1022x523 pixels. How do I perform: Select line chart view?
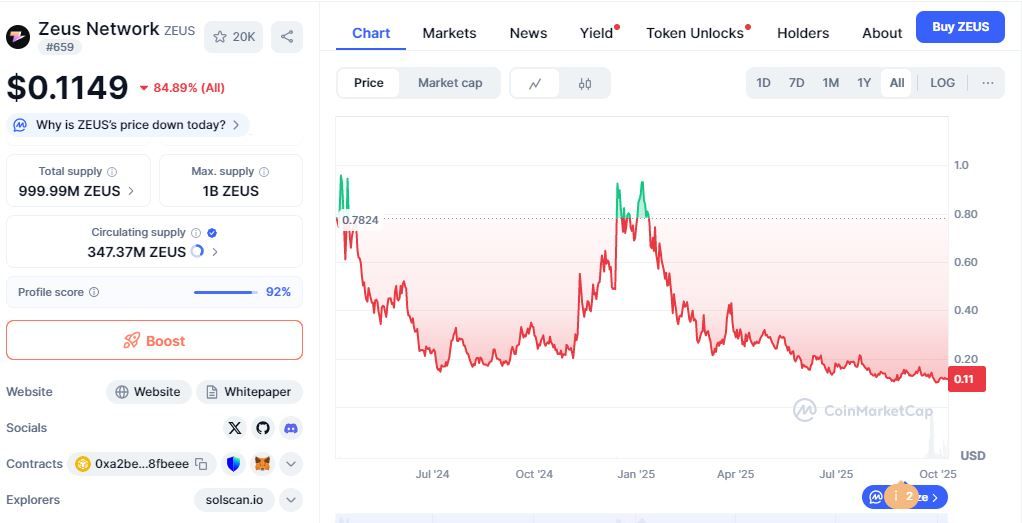pos(535,83)
